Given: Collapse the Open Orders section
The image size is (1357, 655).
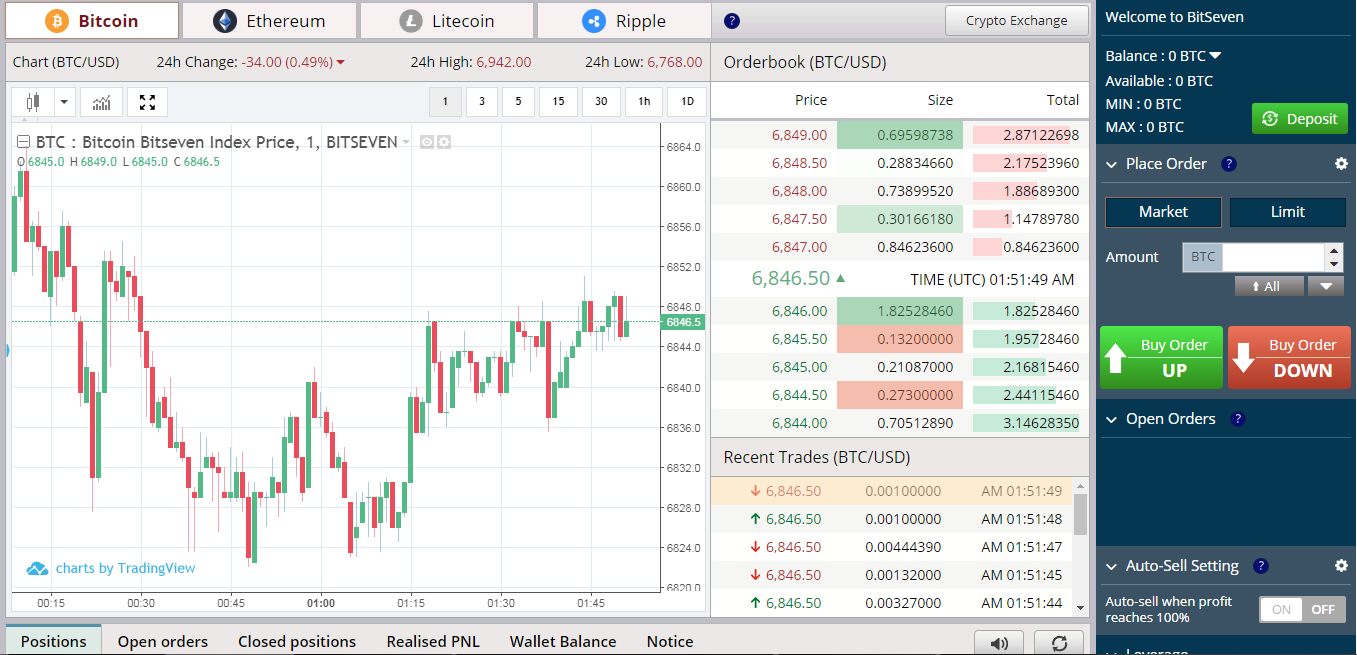Looking at the screenshot, I should click(1111, 420).
